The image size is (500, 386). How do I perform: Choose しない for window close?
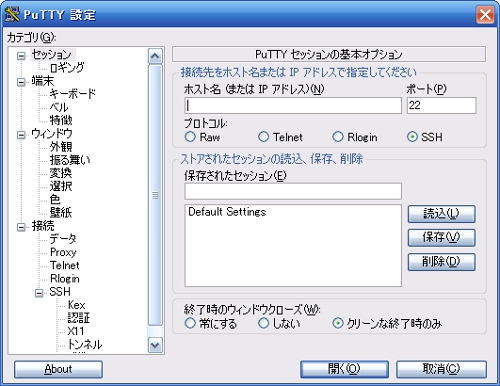tap(263, 323)
